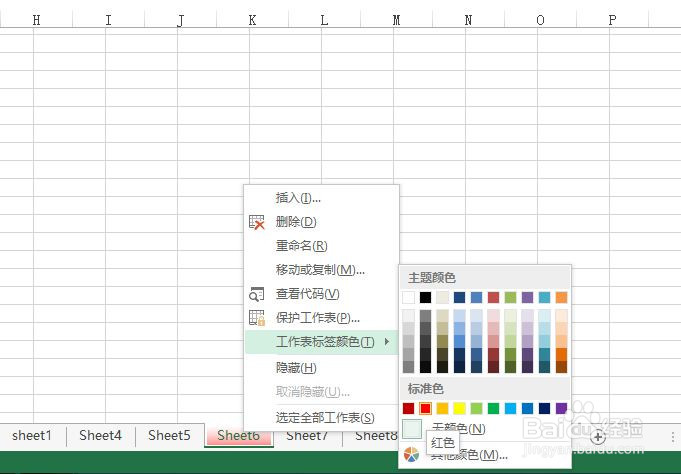Select column I header
This screenshot has width=681, height=474.
click(x=108, y=20)
